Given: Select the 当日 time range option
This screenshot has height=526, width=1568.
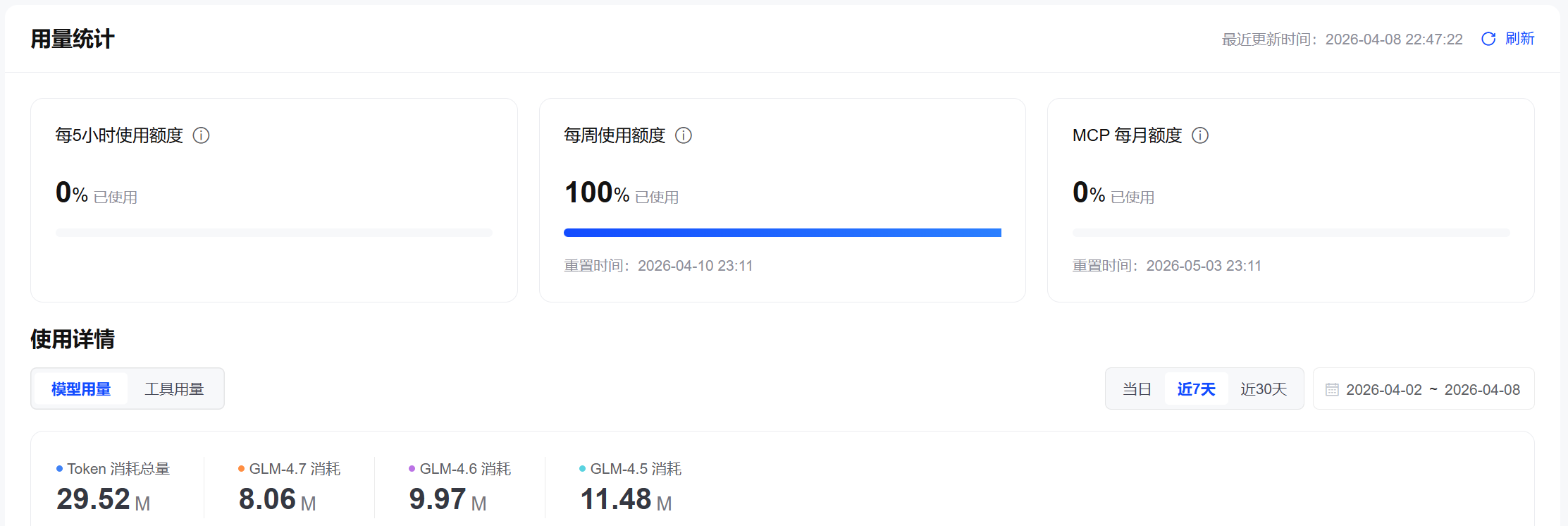Looking at the screenshot, I should point(1137,389).
